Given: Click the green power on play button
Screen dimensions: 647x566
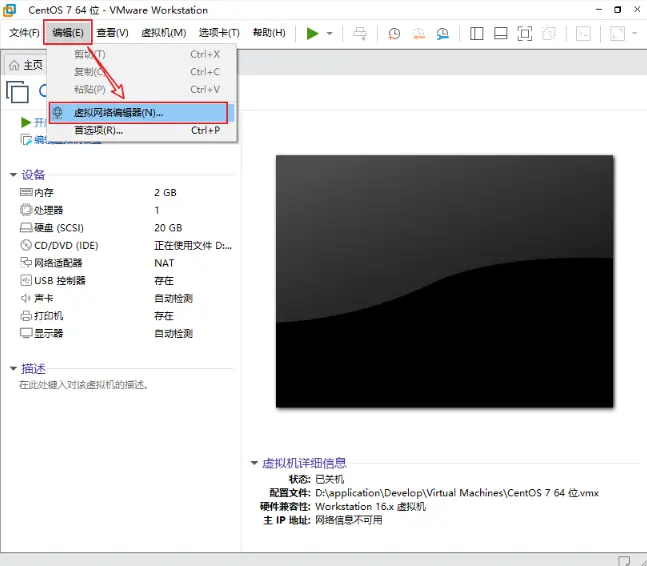Looking at the screenshot, I should (x=313, y=33).
